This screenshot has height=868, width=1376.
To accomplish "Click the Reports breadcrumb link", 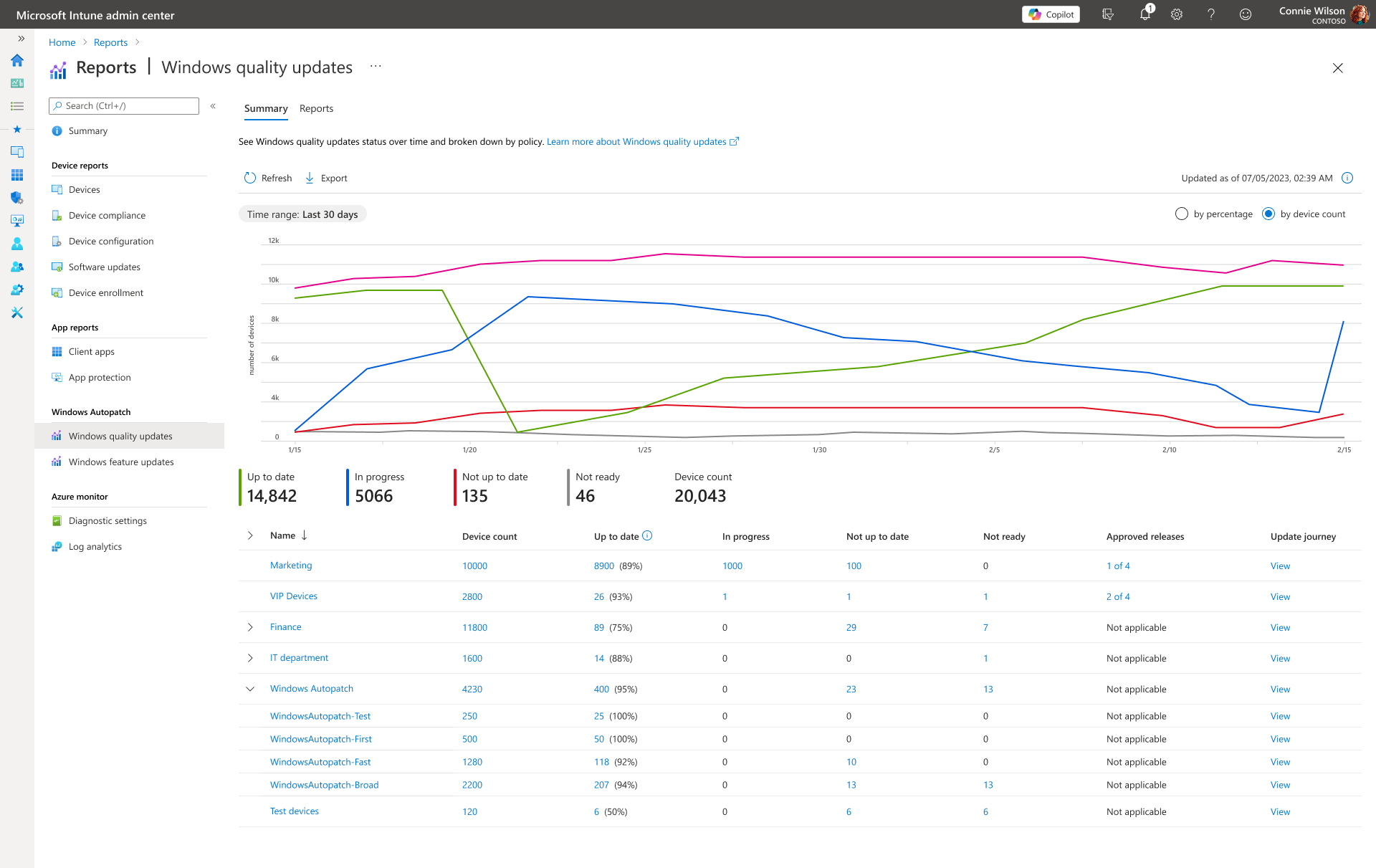I will pyautogui.click(x=110, y=42).
